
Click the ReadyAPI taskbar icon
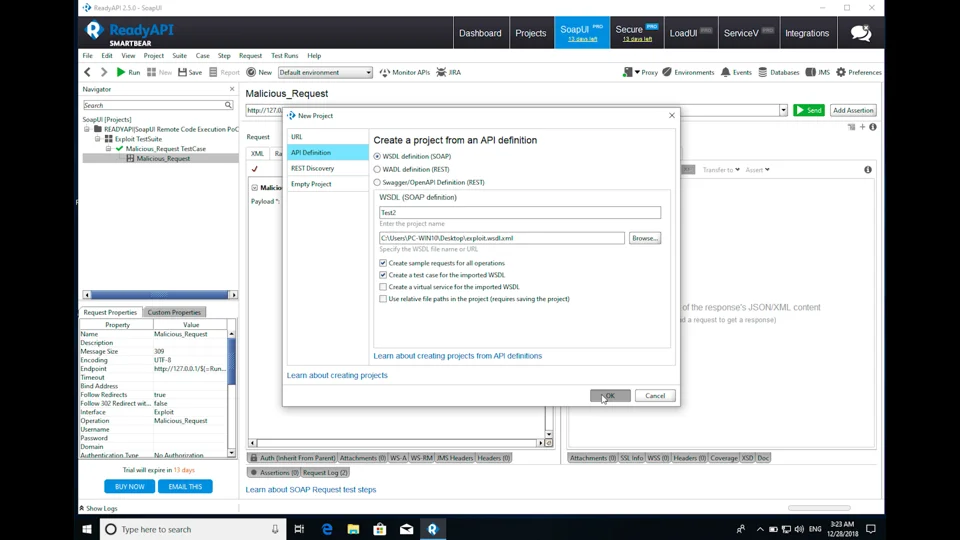pos(433,529)
